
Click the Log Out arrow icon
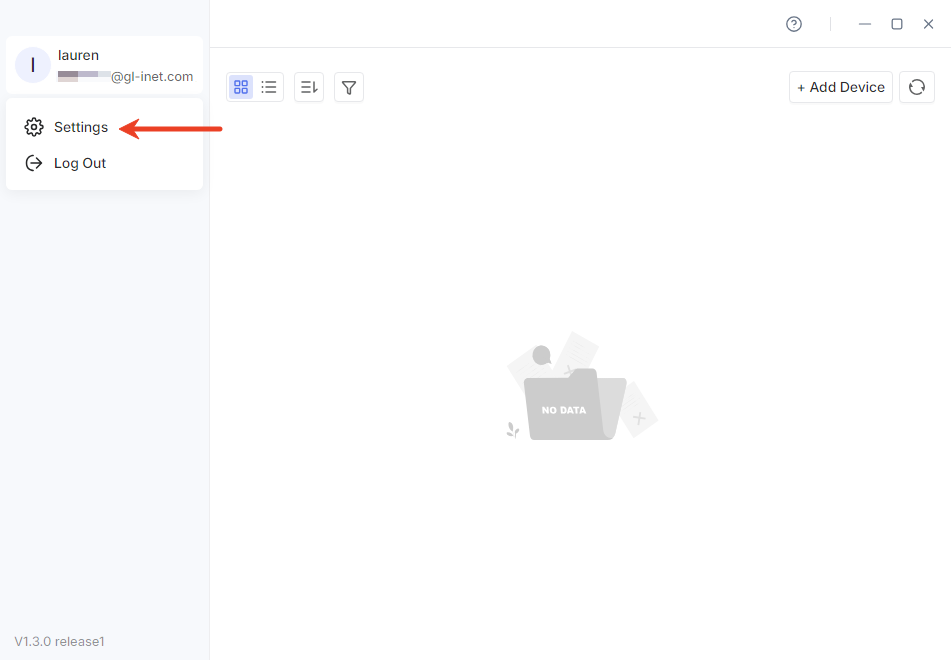click(34, 163)
